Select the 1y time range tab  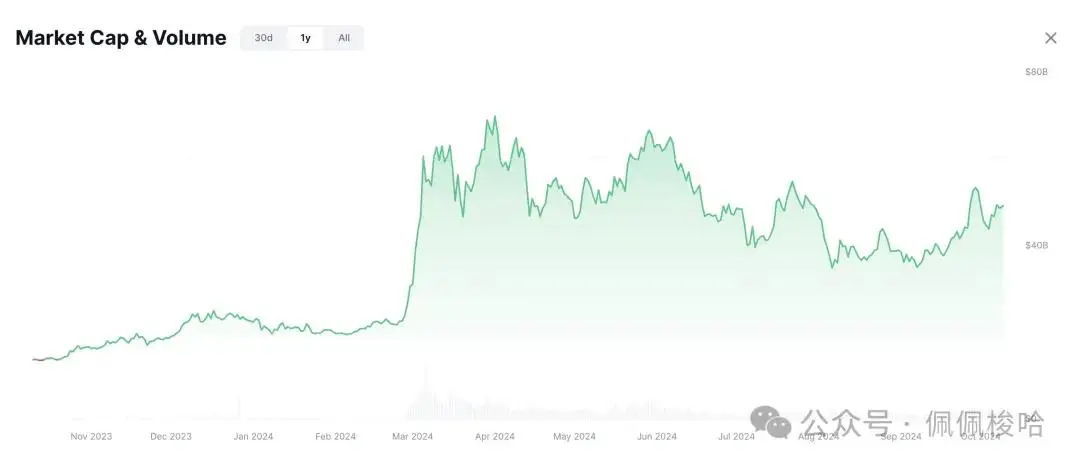[305, 38]
